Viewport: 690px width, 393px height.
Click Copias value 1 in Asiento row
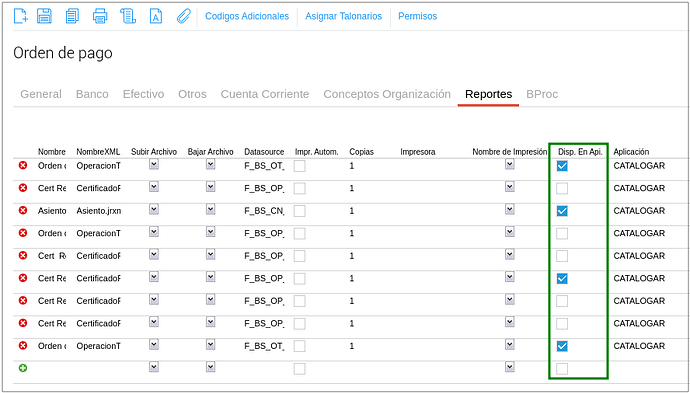pos(352,211)
